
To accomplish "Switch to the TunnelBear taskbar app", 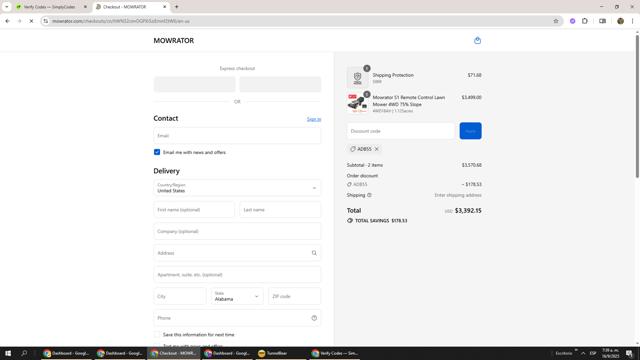I will [280, 353].
